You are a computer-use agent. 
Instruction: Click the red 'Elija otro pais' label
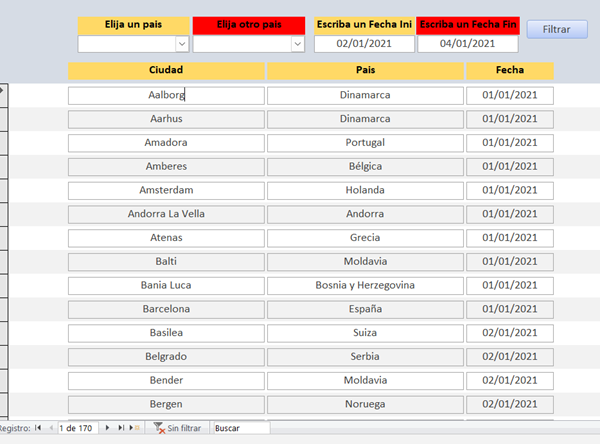pyautogui.click(x=249, y=25)
